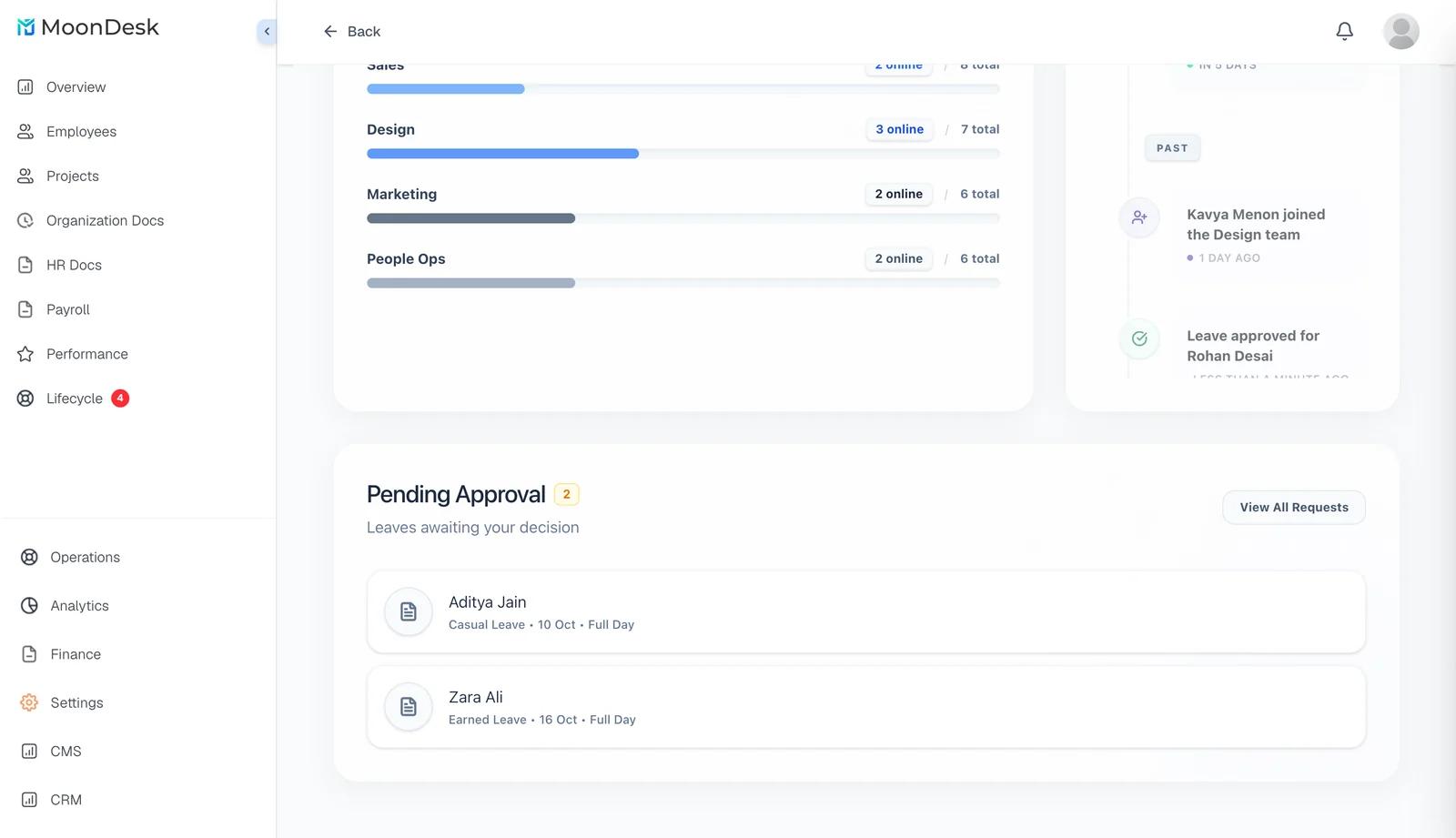Image resolution: width=1456 pixels, height=838 pixels.
Task: Go to the Employees section
Action: click(81, 132)
